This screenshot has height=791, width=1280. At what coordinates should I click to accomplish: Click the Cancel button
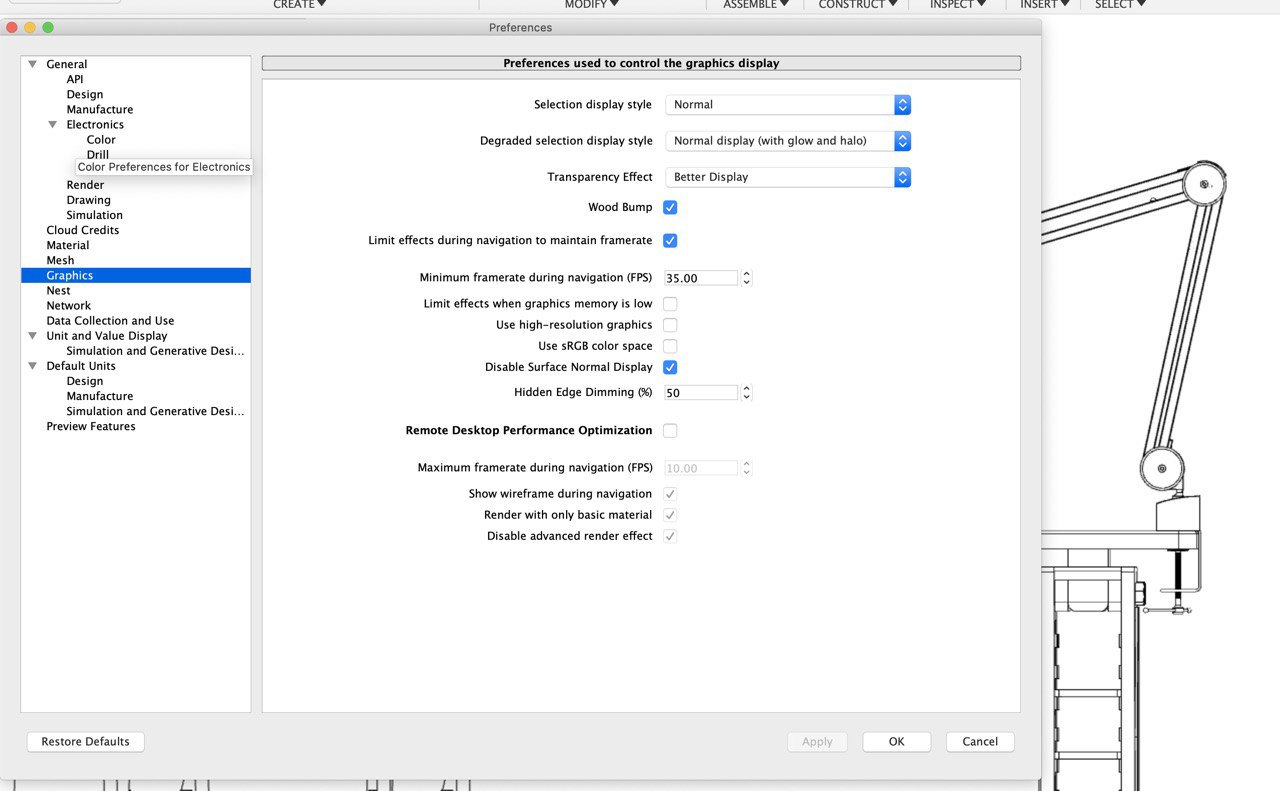(980, 742)
